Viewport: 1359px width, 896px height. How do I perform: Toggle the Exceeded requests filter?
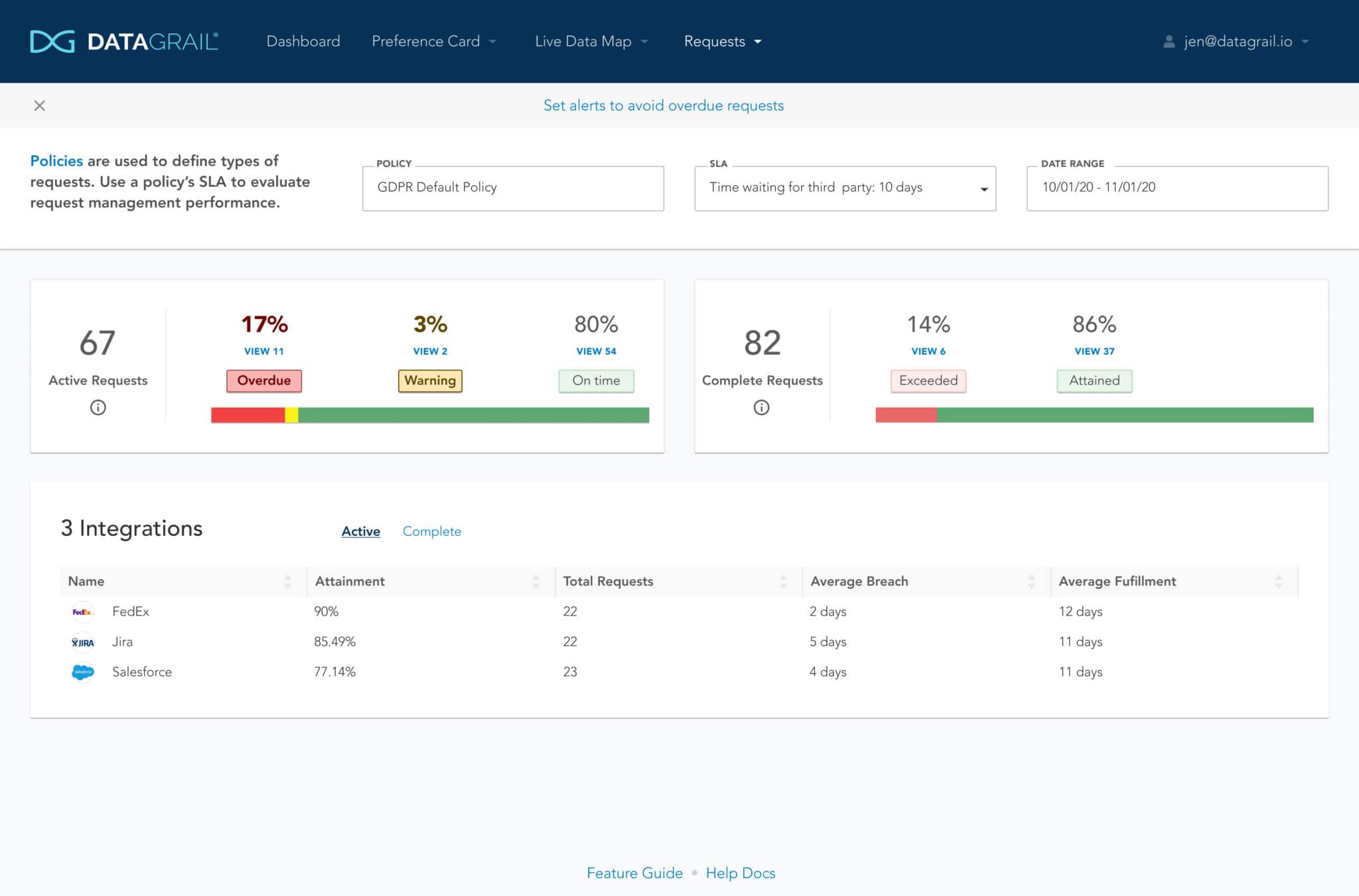[x=928, y=381]
